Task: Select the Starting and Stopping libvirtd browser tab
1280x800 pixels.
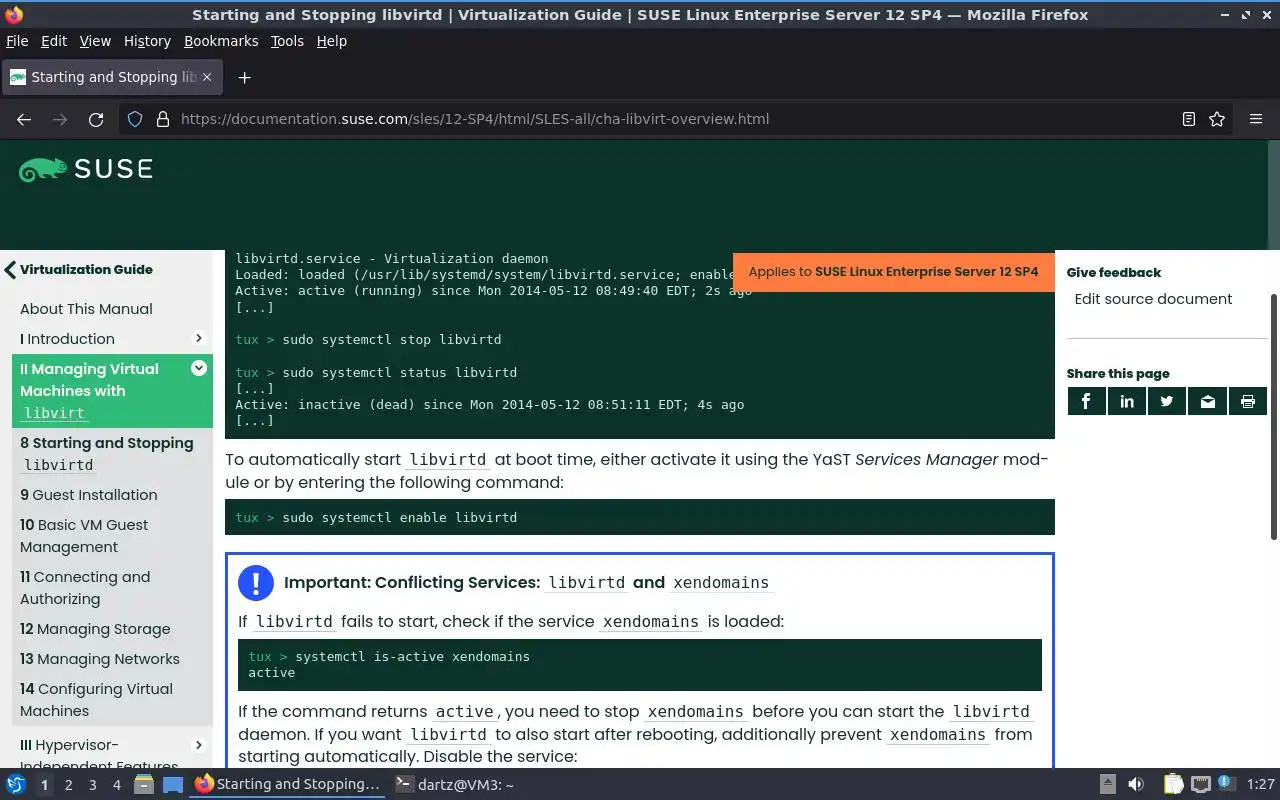Action: (x=112, y=77)
